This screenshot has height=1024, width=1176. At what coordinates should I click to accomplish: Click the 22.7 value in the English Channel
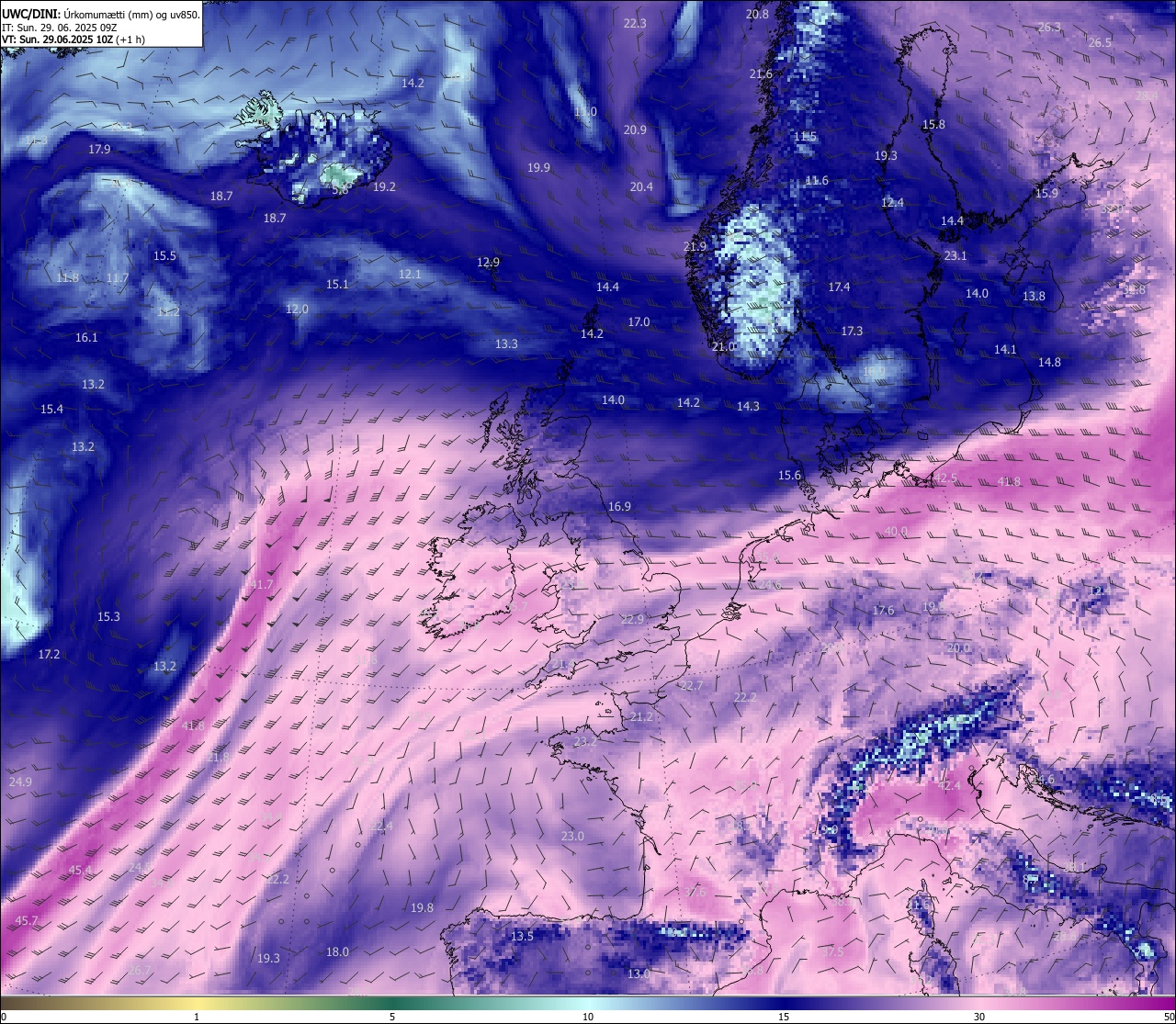(691, 685)
